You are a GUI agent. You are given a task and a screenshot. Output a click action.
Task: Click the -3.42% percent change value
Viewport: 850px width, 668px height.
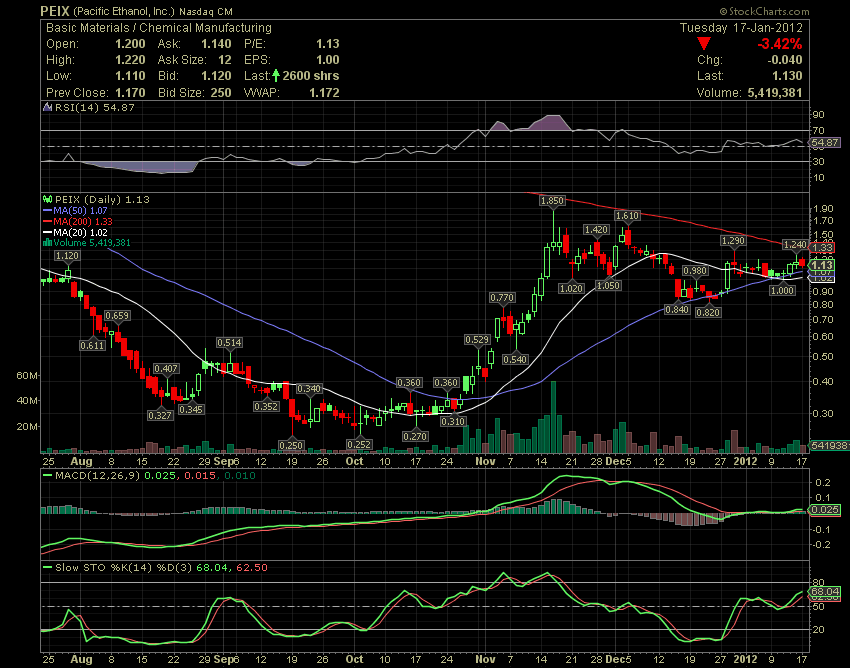point(780,43)
